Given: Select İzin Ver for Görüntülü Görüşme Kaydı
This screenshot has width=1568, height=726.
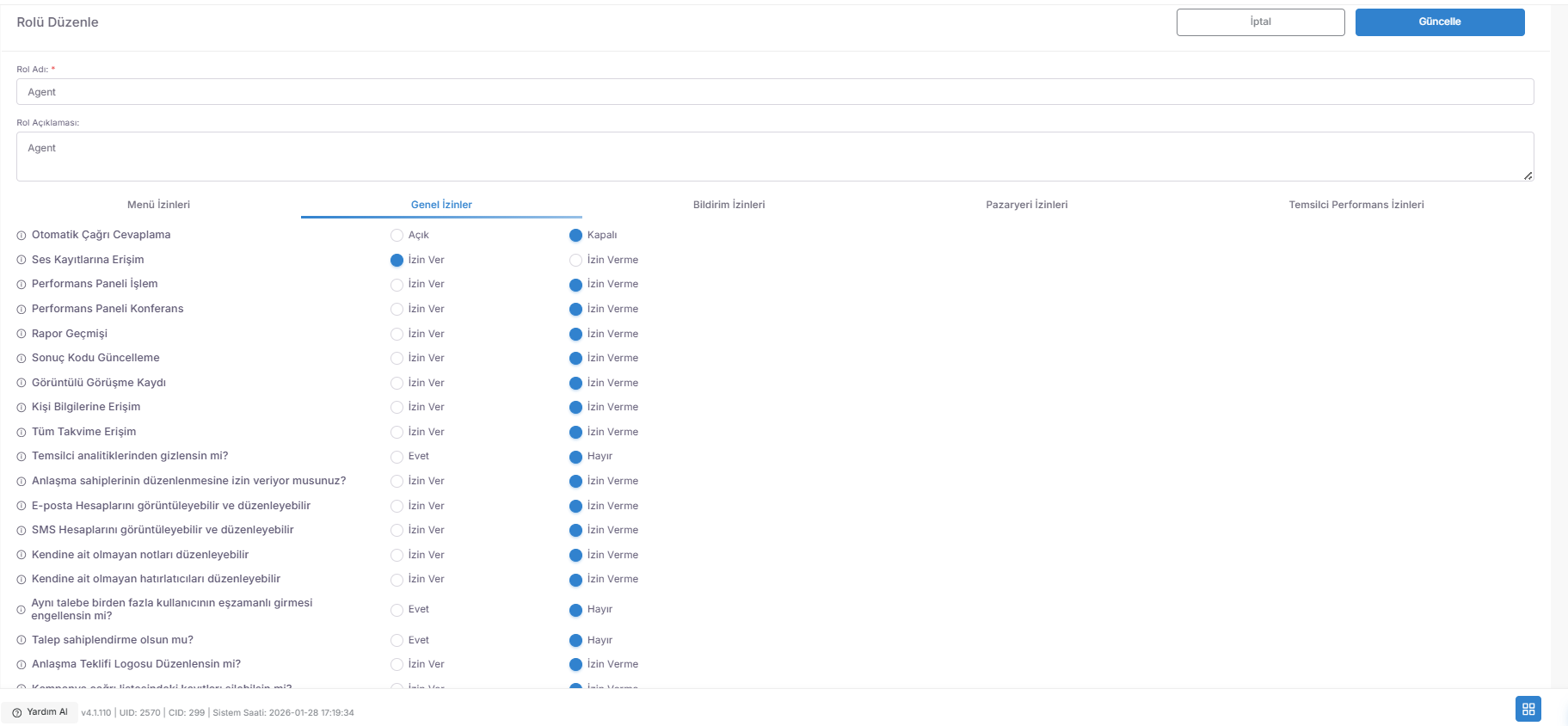Looking at the screenshot, I should [397, 383].
